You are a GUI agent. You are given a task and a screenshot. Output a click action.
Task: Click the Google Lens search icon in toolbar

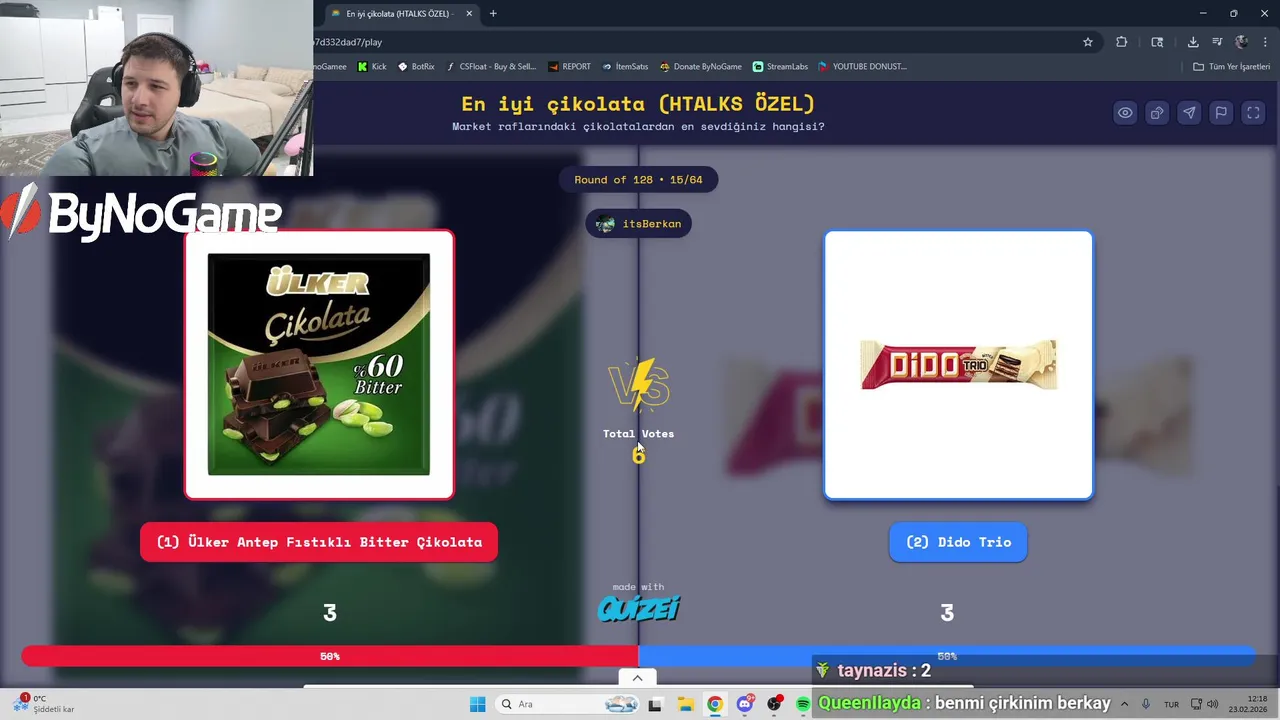pyautogui.click(x=1157, y=42)
